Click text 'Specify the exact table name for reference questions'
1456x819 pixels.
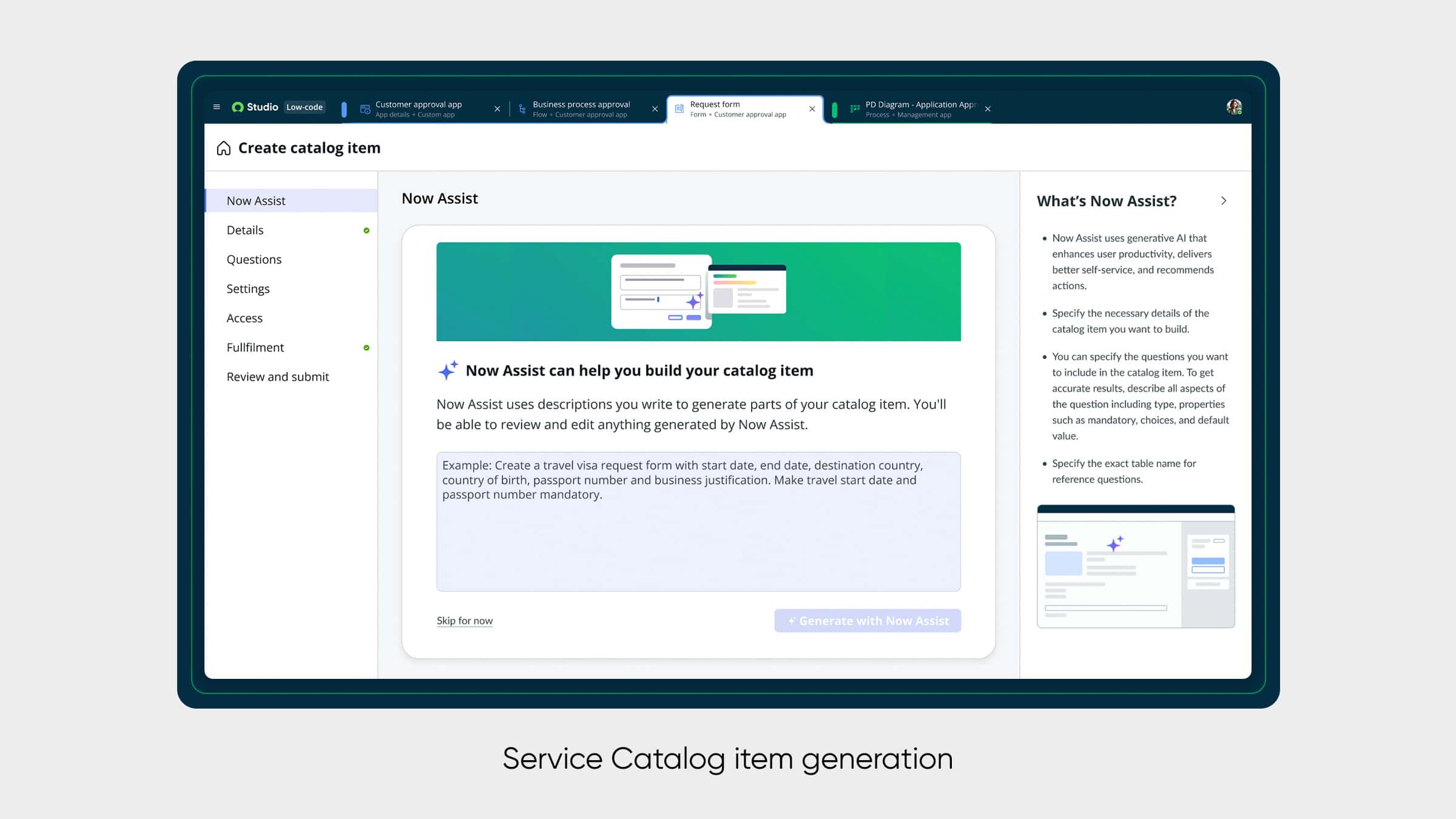click(1124, 471)
